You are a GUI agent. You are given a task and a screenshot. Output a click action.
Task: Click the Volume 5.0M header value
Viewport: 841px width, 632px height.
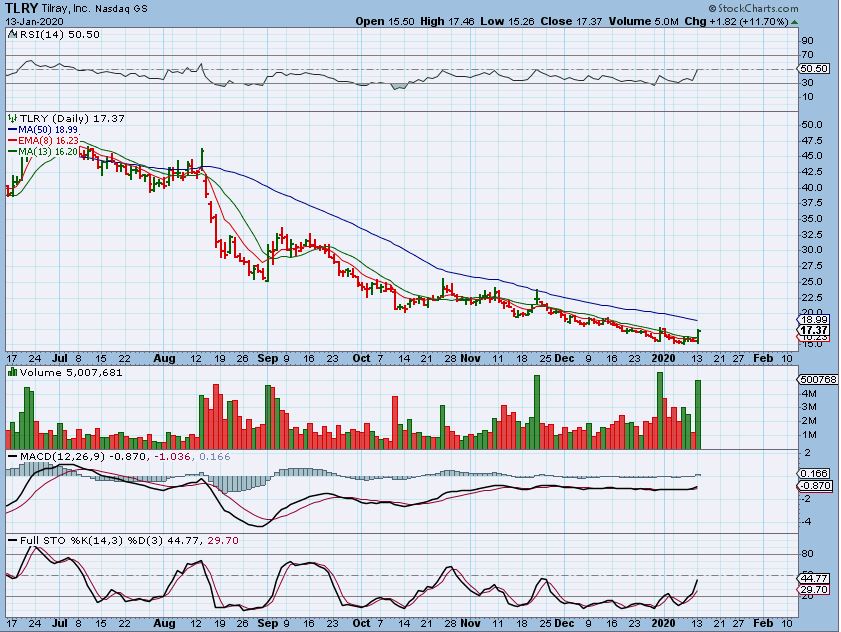coord(643,21)
